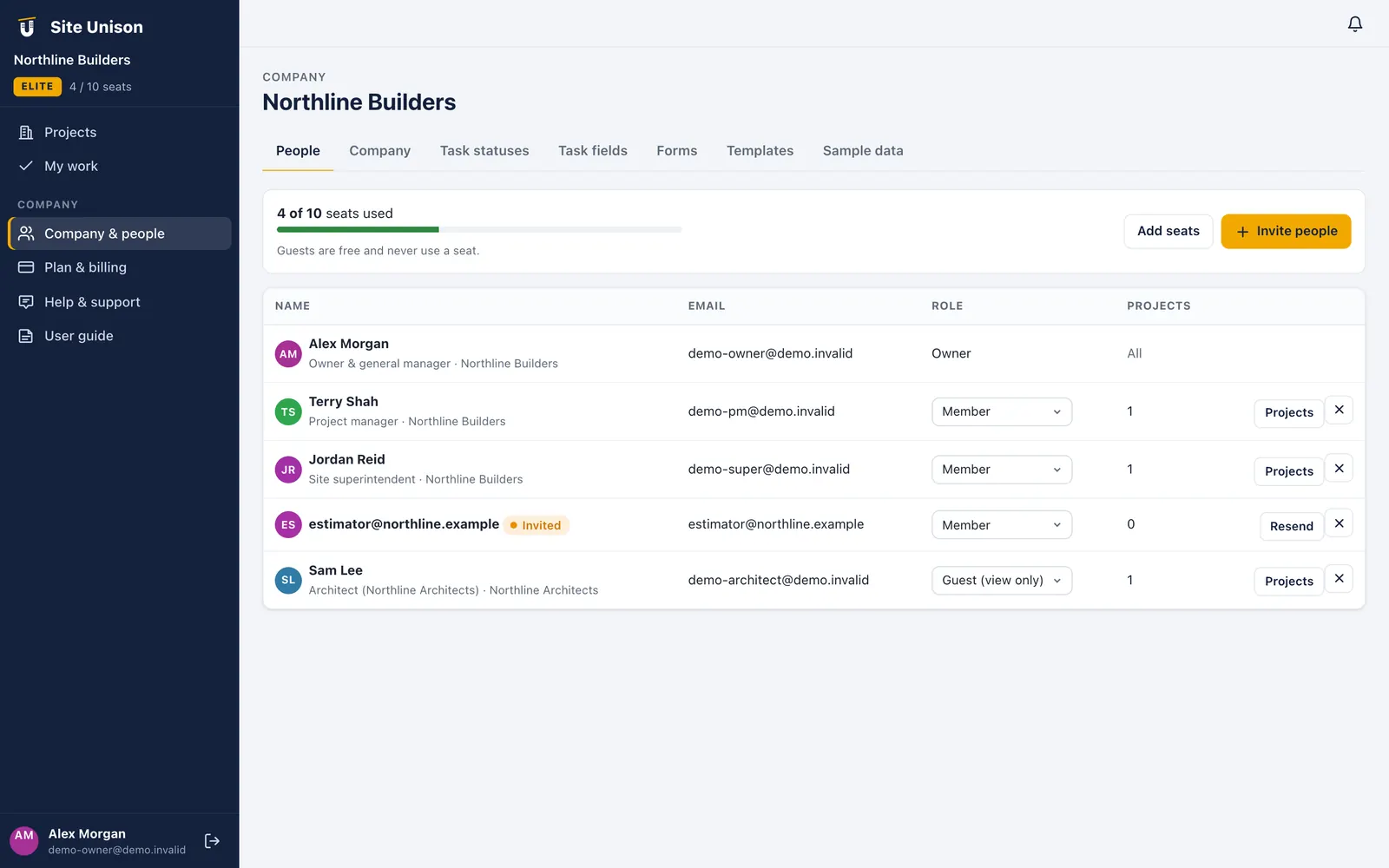
Task: Open the notifications bell
Action: coord(1354,23)
